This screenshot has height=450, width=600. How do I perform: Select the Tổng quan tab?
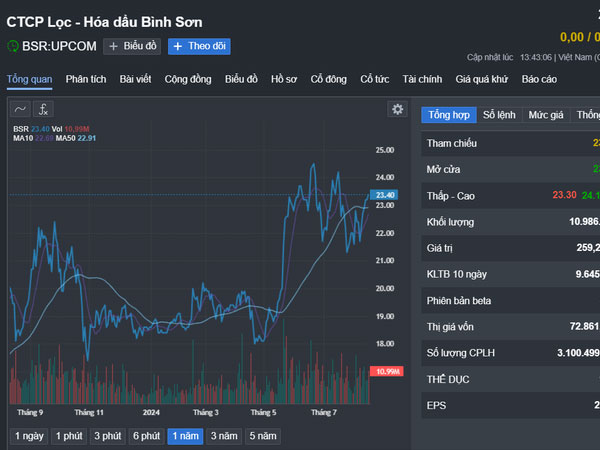tap(29, 79)
